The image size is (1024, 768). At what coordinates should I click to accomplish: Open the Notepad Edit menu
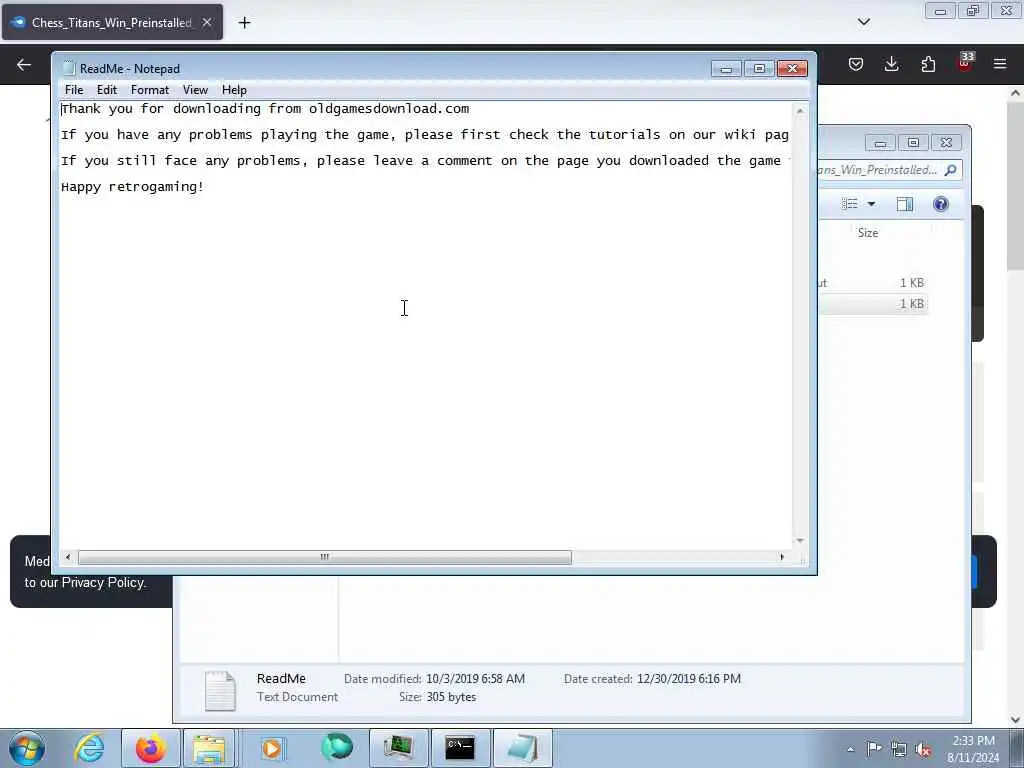pos(106,89)
